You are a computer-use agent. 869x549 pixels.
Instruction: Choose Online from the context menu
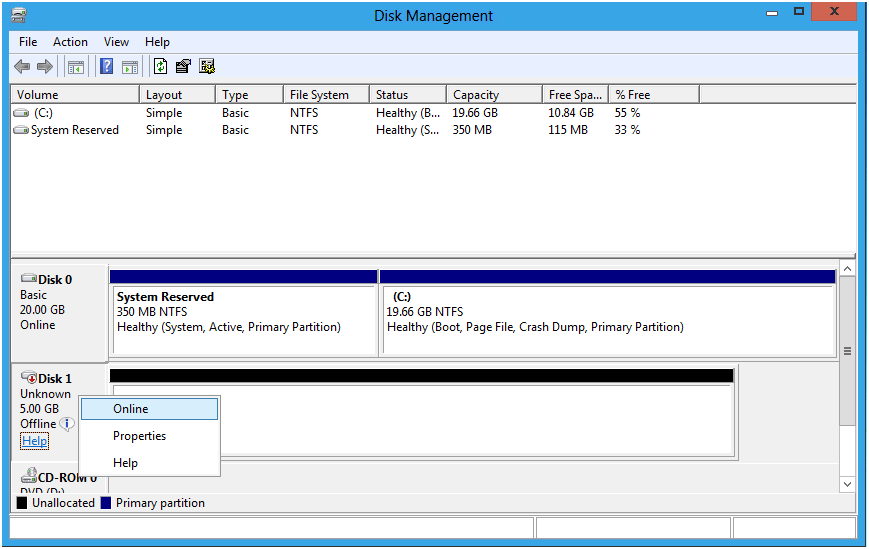(149, 409)
